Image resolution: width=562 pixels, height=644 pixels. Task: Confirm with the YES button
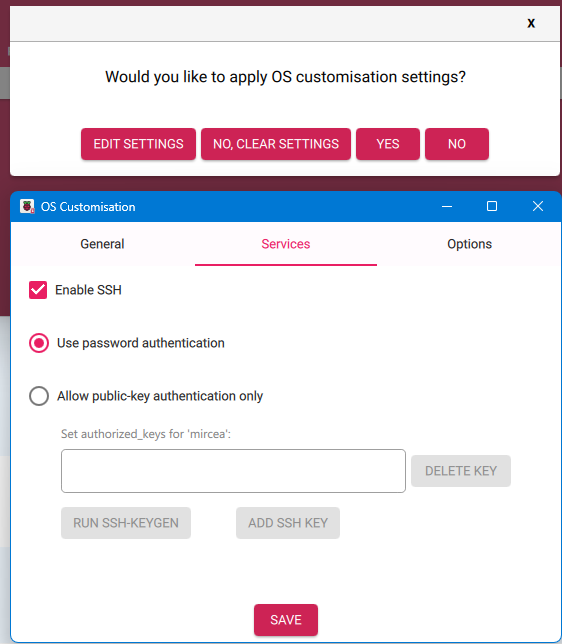pos(388,144)
